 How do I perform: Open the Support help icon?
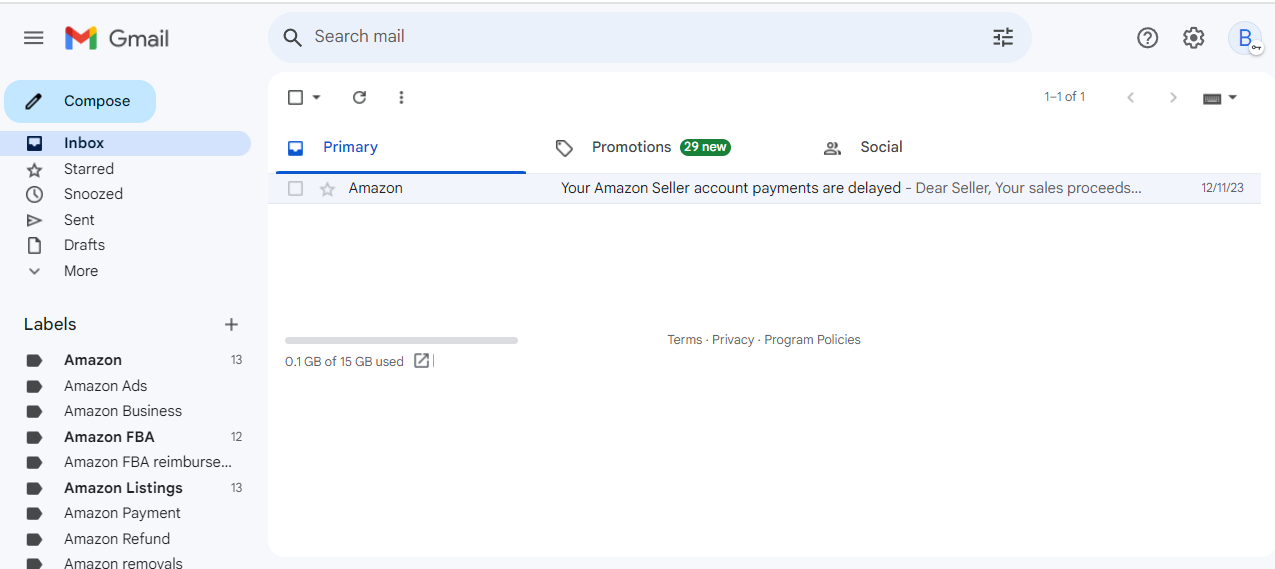coord(1148,38)
